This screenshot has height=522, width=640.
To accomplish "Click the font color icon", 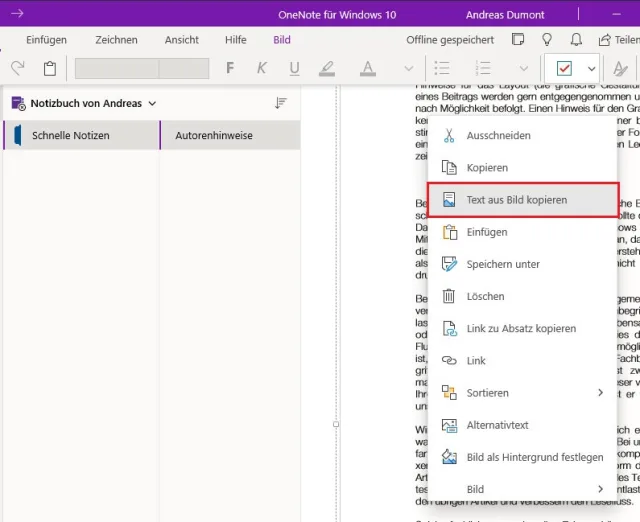I will pyautogui.click(x=367, y=68).
